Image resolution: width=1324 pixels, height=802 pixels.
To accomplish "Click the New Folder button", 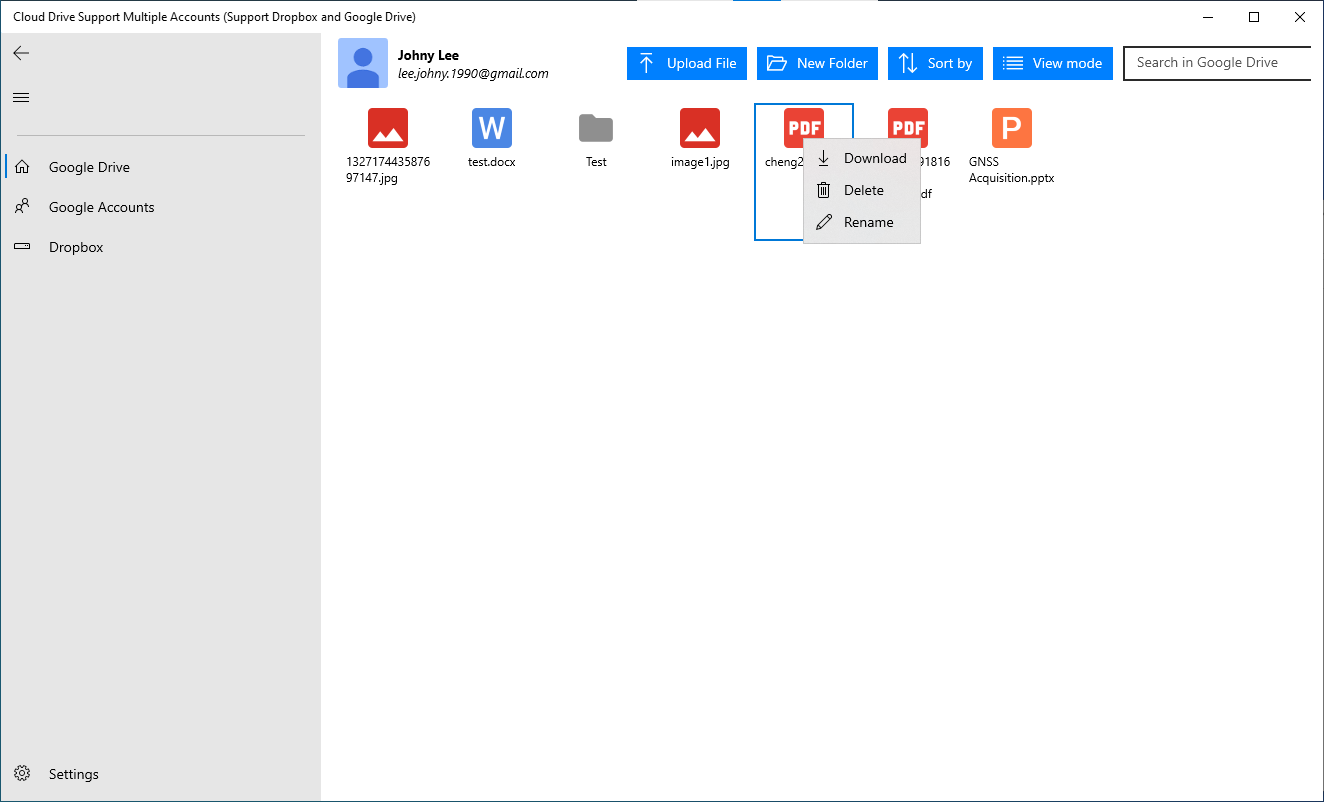I will tap(817, 63).
